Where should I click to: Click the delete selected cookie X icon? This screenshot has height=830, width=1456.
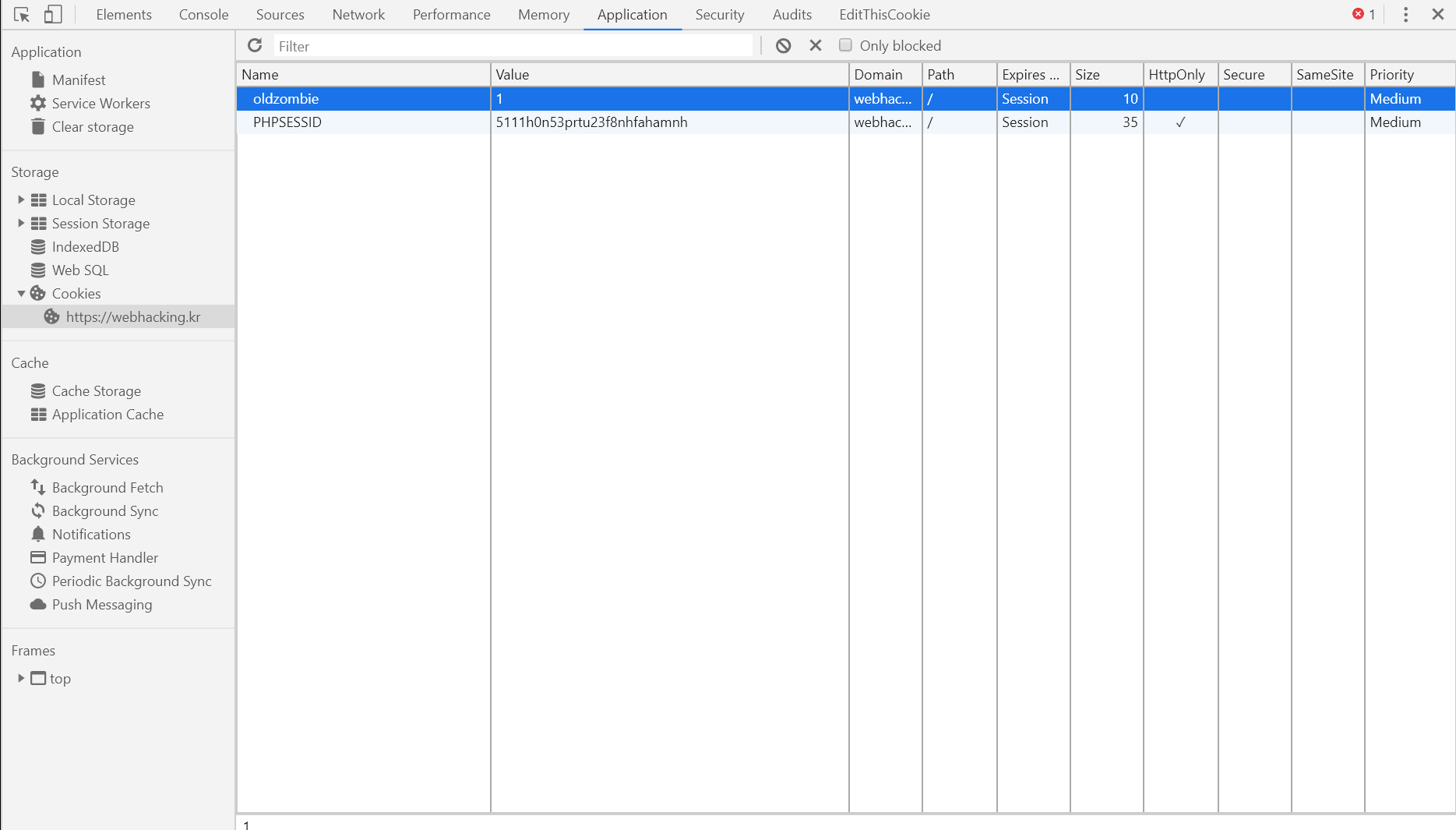(816, 46)
